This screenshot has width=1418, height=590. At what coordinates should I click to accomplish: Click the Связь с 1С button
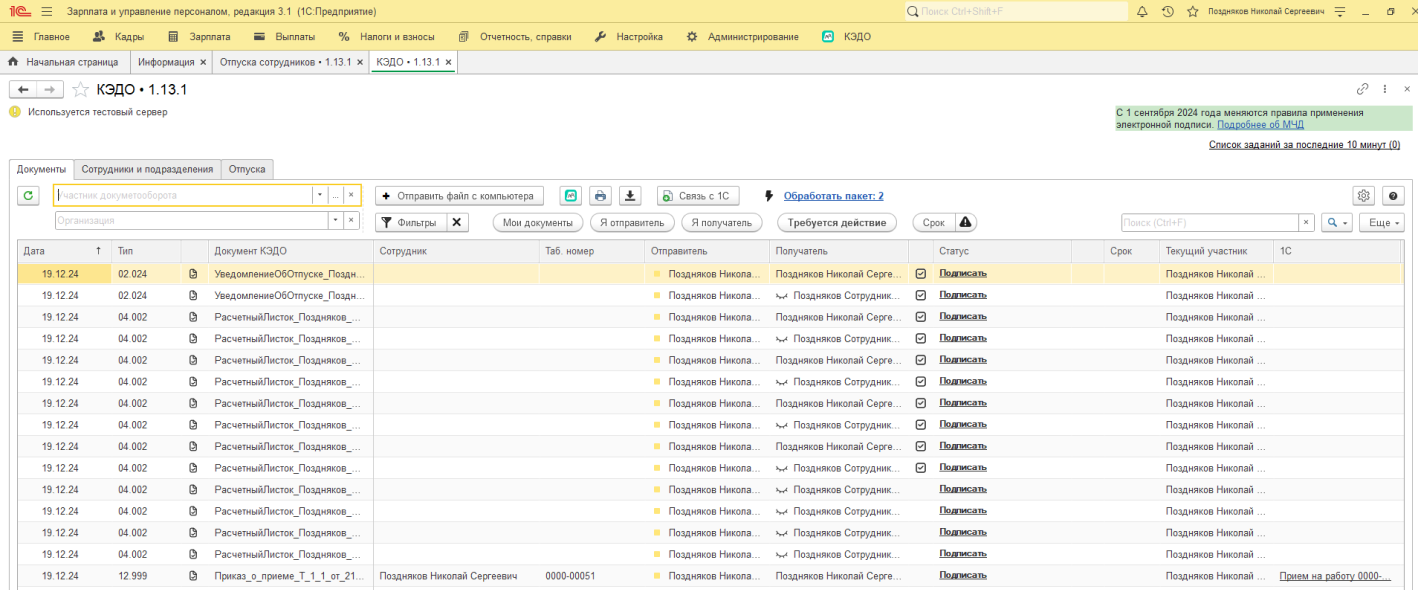coord(698,196)
